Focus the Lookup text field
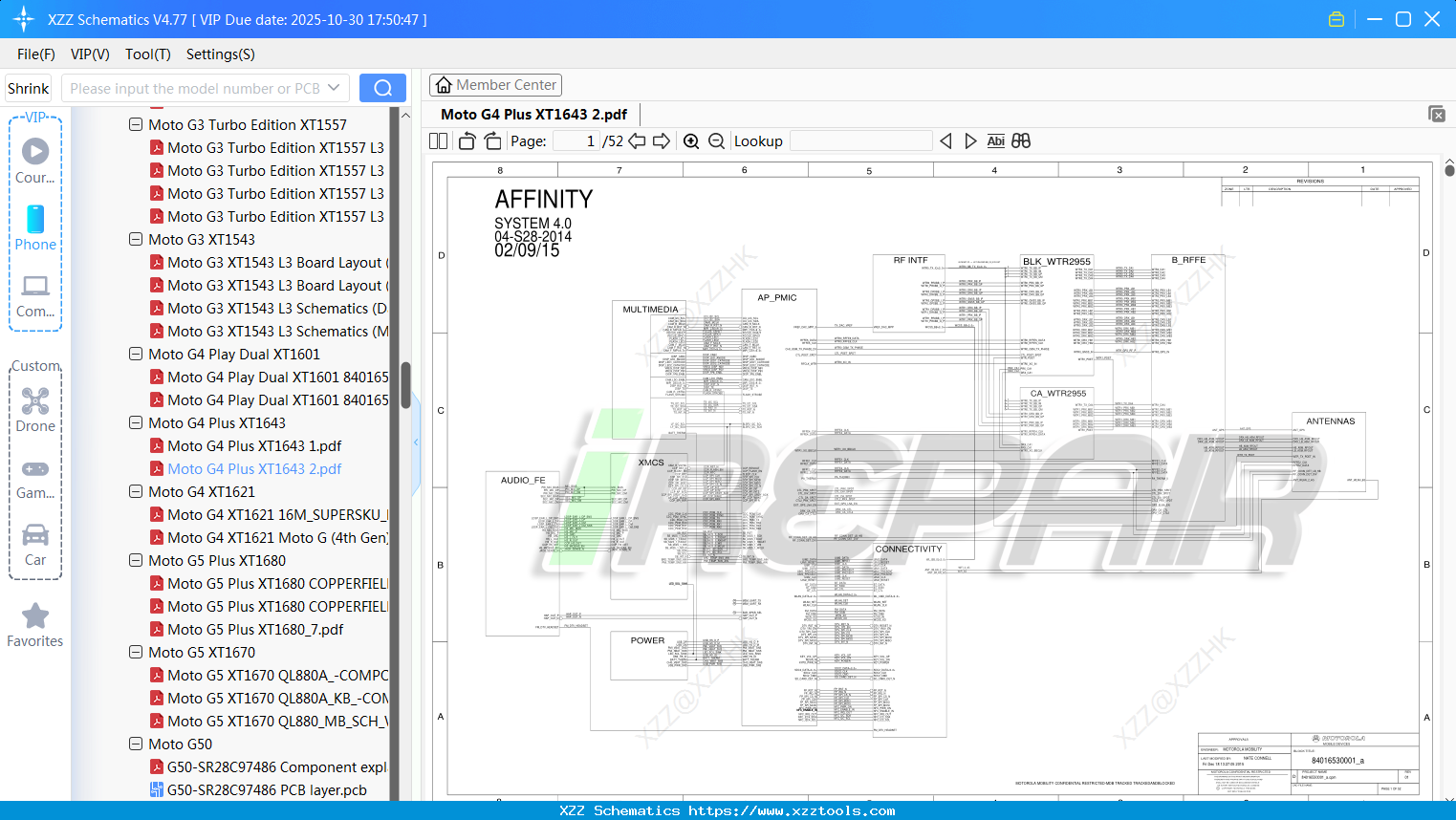The width and height of the screenshot is (1456, 820). click(861, 141)
